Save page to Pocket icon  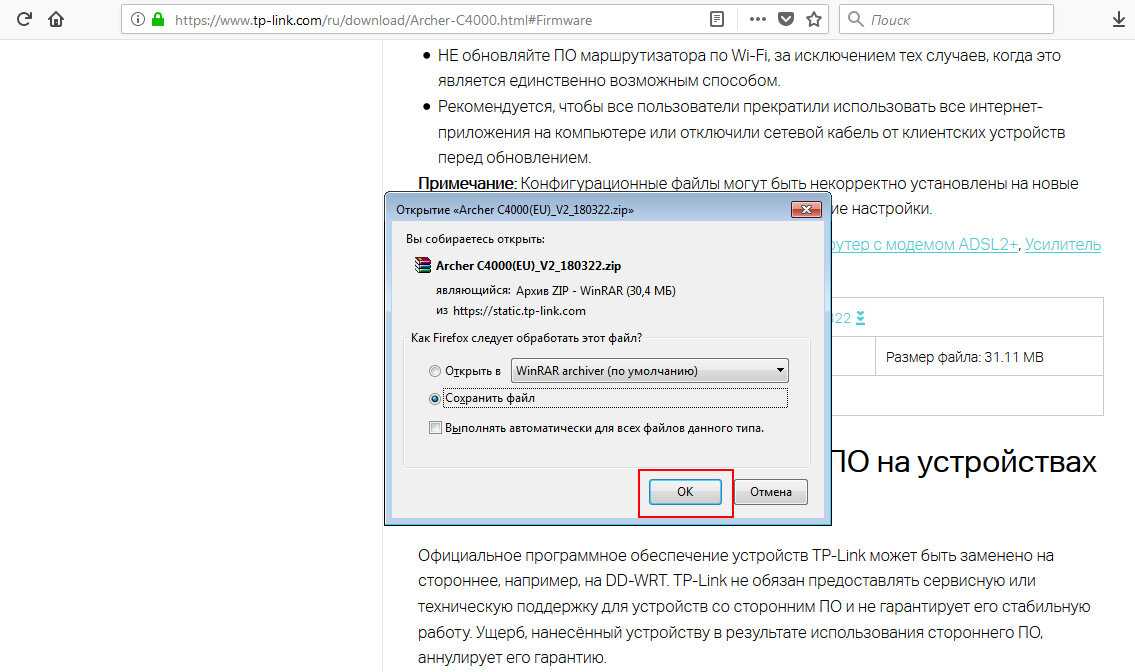pos(786,20)
